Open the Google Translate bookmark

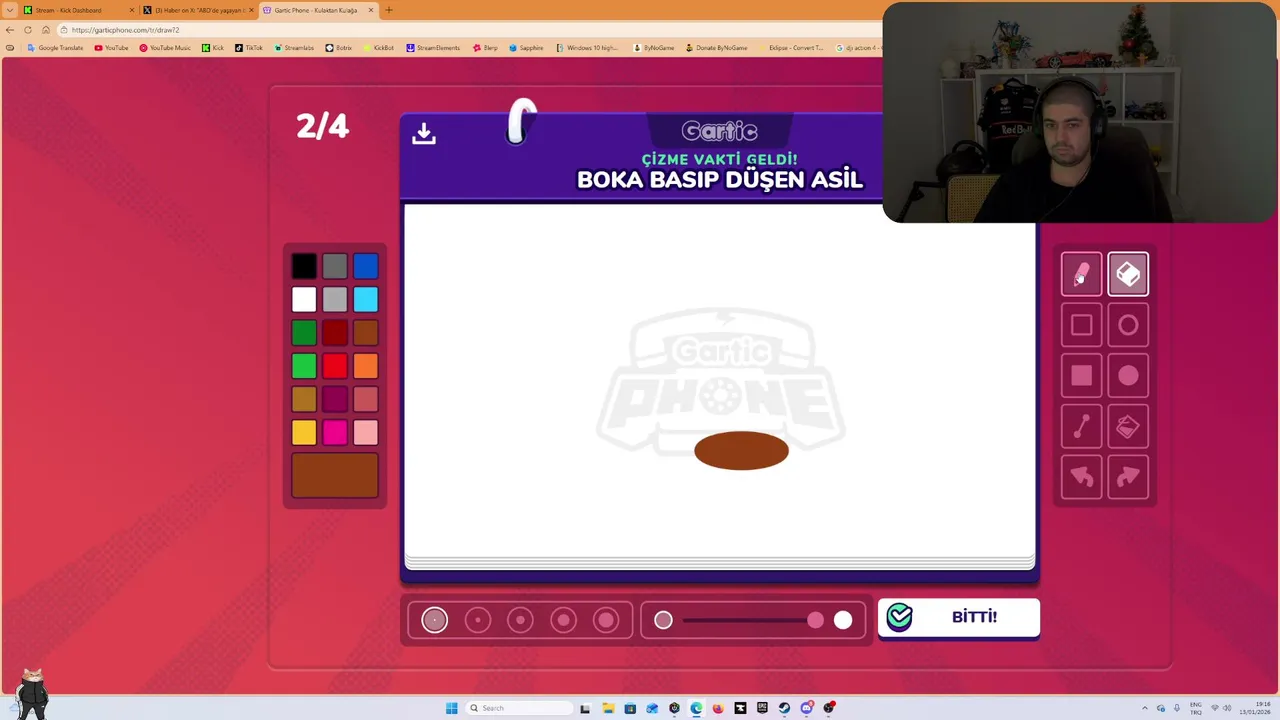55,48
